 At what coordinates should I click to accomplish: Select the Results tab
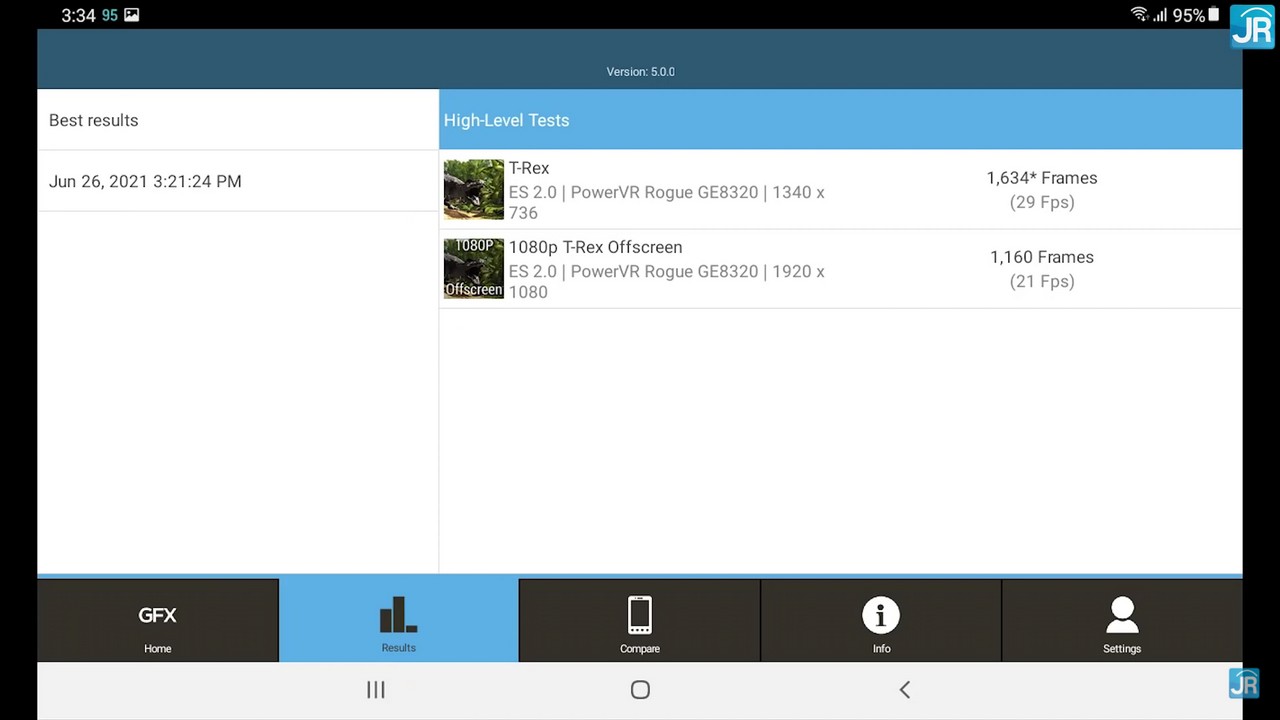coord(398,620)
